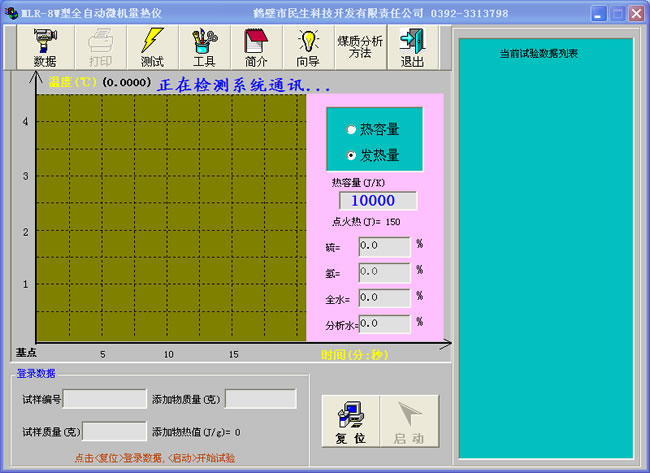650x473 pixels.
Task: Click the 热容量 10000 value field
Action: pos(372,200)
